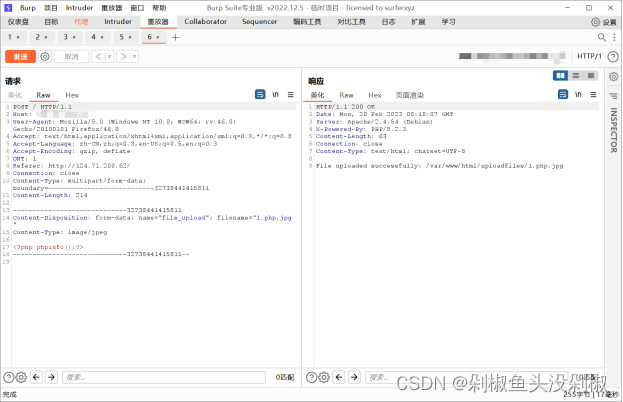Open Repeater tab search magnifier icon
The height and width of the screenshot is (402, 623).
point(602,37)
